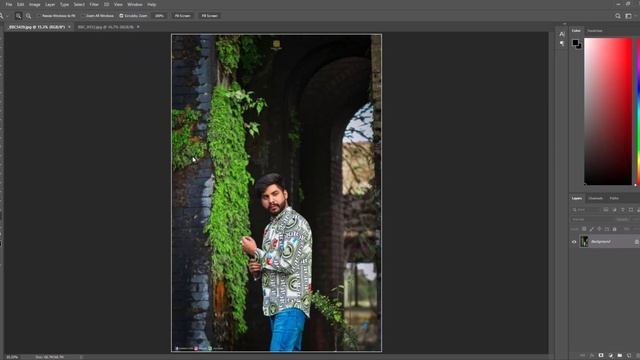Click the Background layer thumbnail
Screen dimensions: 640x360
click(x=584, y=242)
